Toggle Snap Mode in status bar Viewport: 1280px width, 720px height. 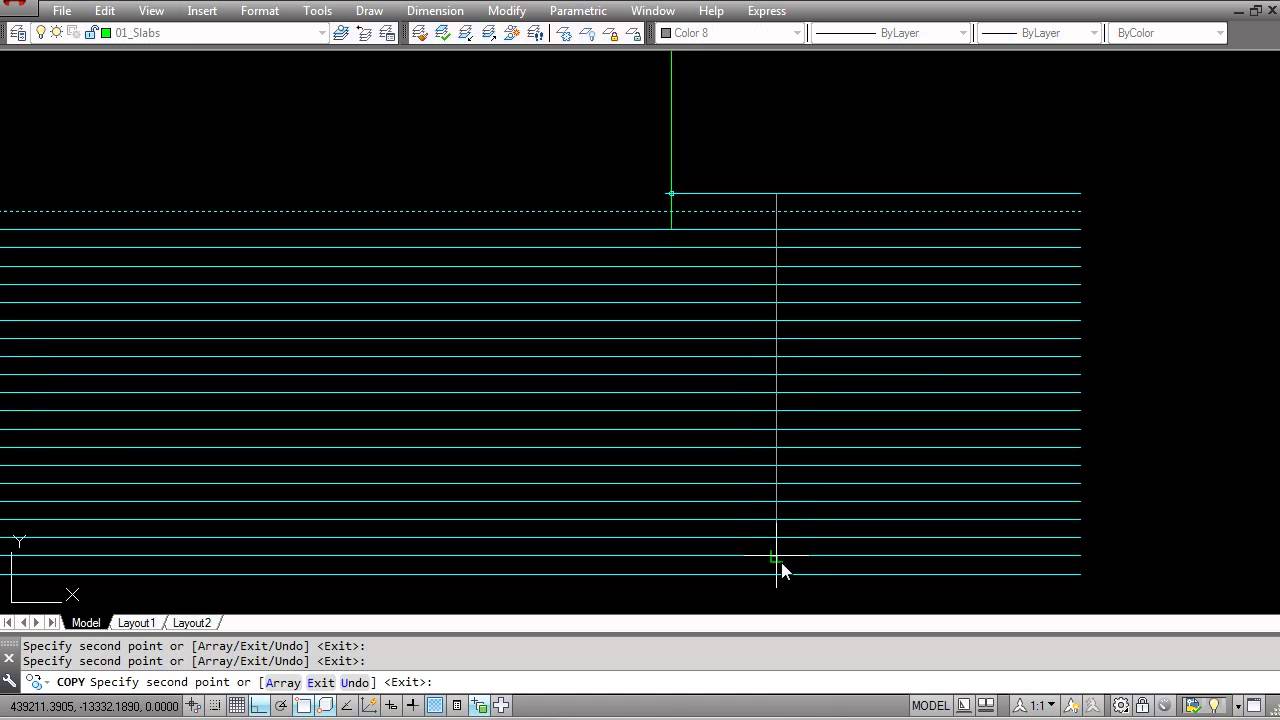pyautogui.click(x=215, y=706)
